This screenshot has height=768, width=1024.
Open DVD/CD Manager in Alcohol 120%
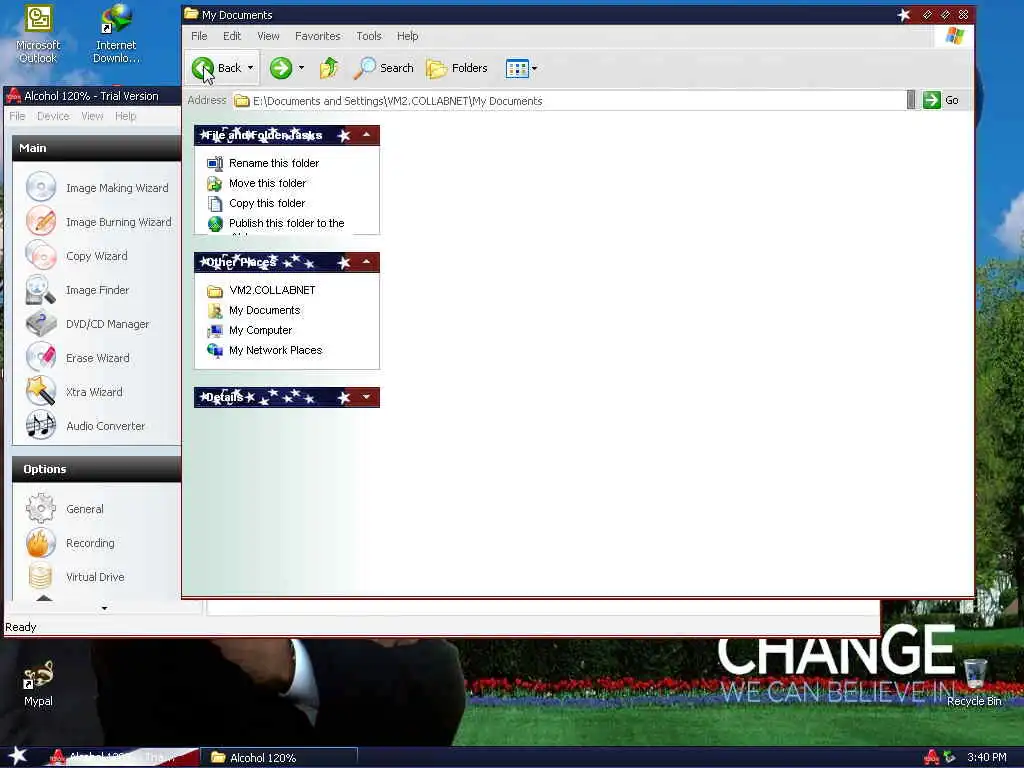coord(88,323)
